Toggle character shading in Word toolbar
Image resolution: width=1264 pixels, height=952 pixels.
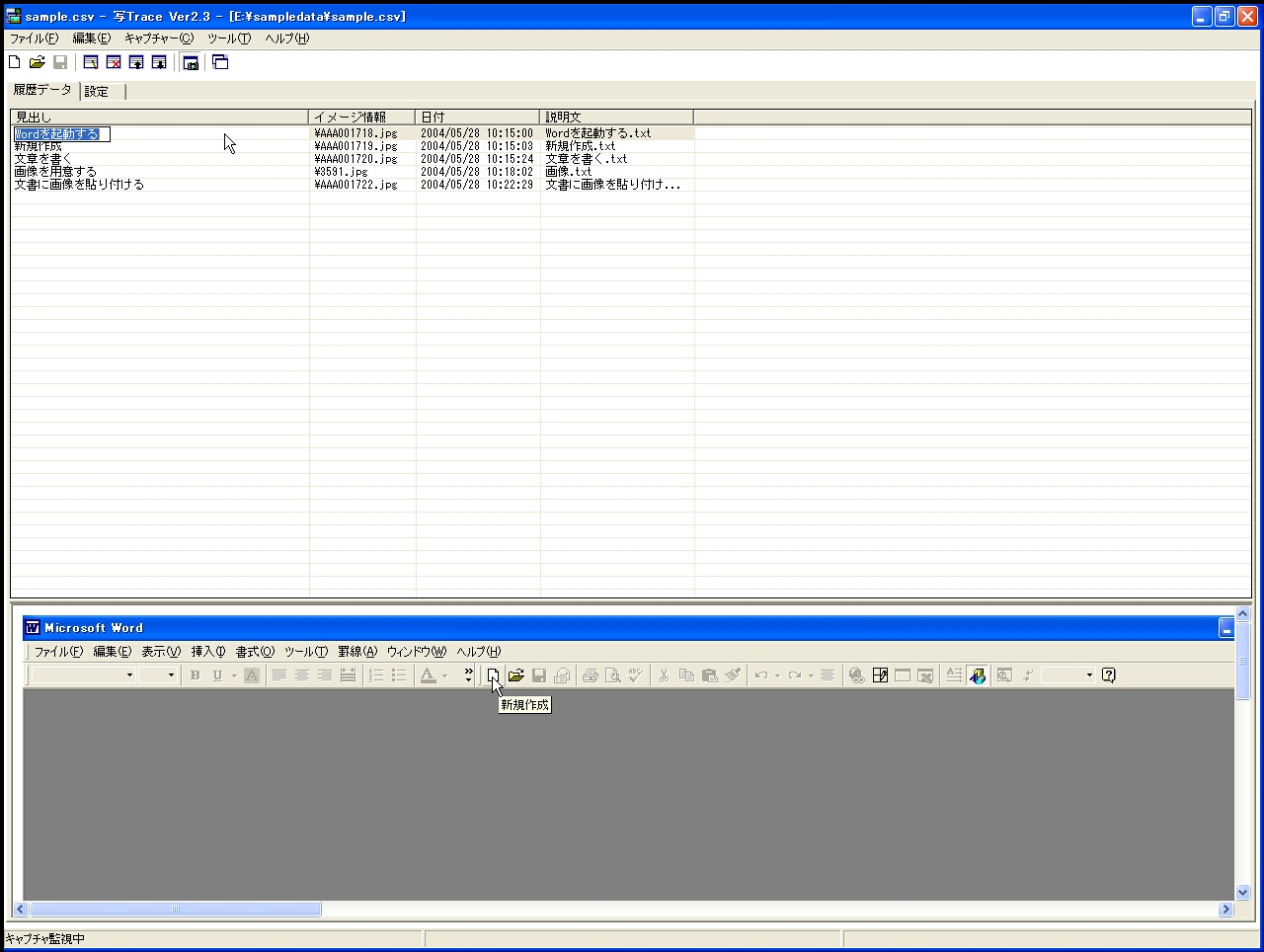pyautogui.click(x=252, y=675)
